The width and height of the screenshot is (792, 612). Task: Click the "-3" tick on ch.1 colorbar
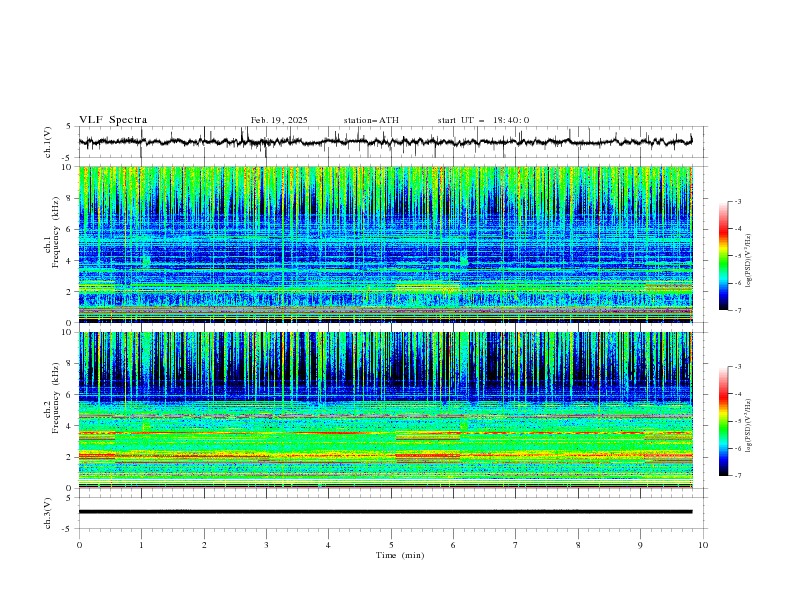(x=738, y=201)
